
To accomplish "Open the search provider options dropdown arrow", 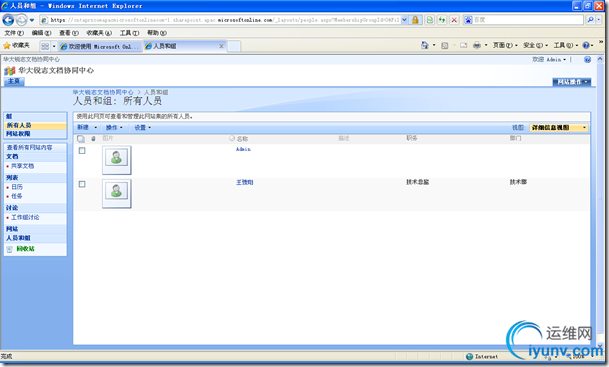I will (599, 20).
